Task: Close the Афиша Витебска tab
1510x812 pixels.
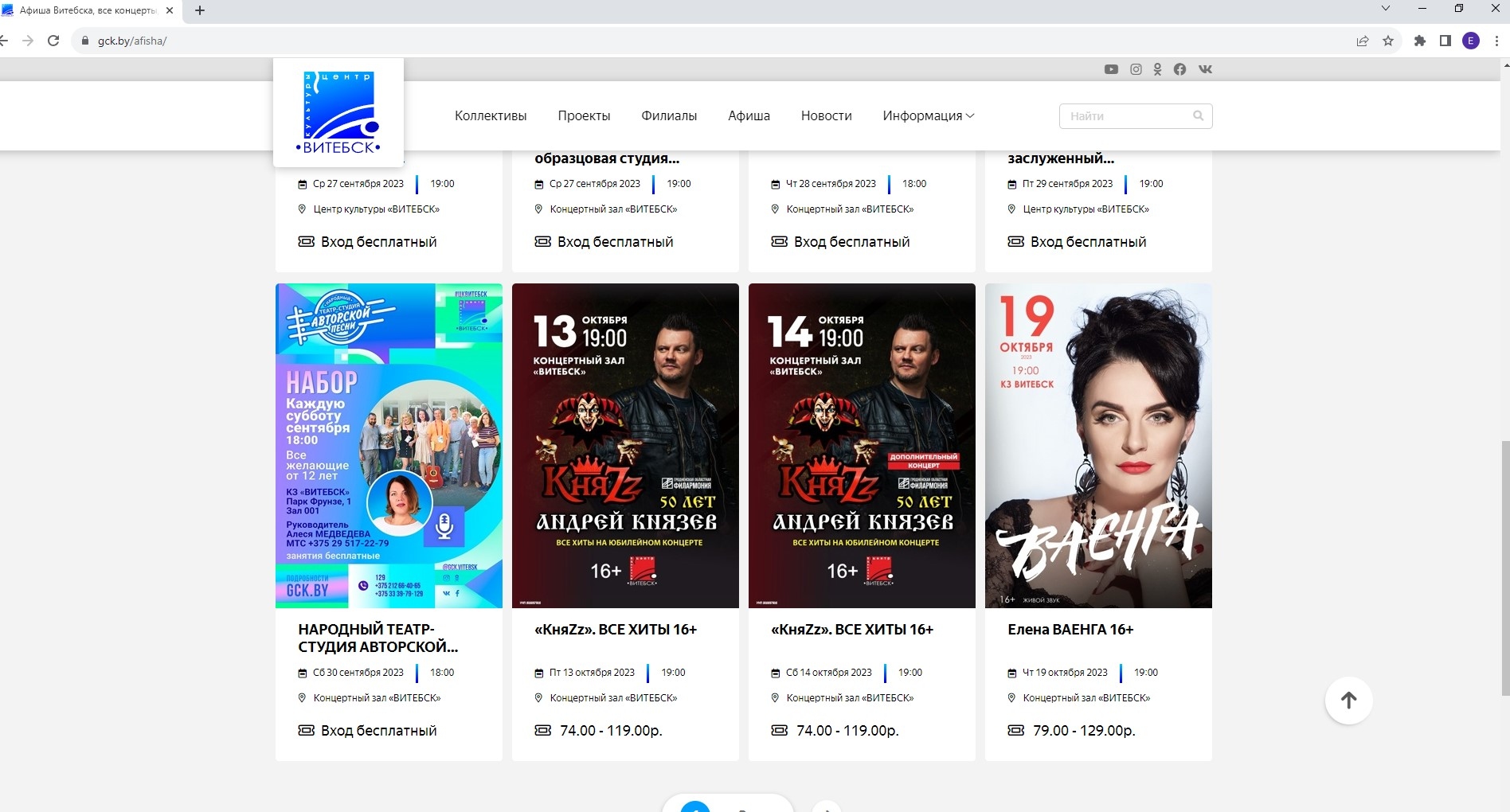Action: (170, 10)
